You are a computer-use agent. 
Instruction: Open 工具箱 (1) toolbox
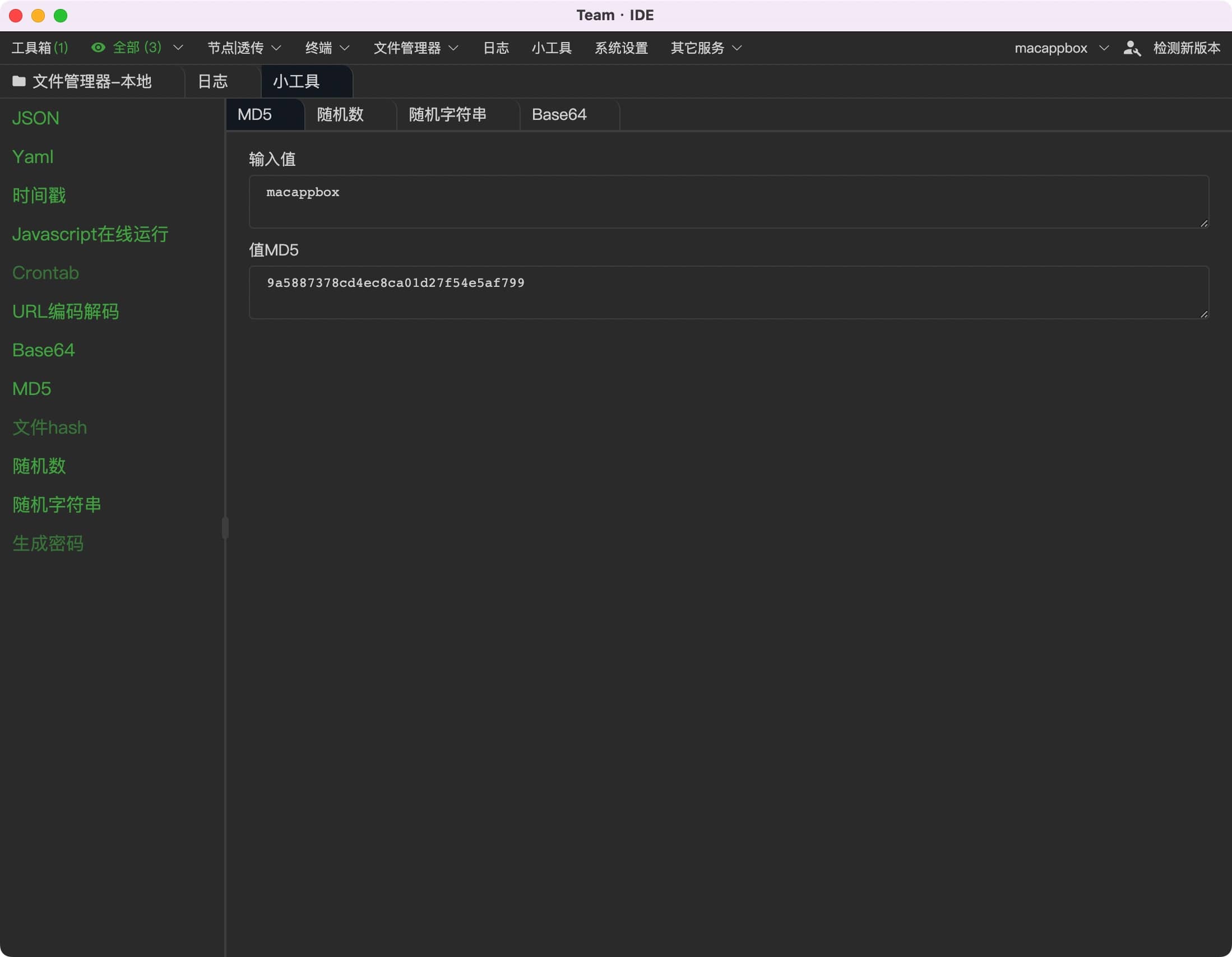(x=39, y=48)
